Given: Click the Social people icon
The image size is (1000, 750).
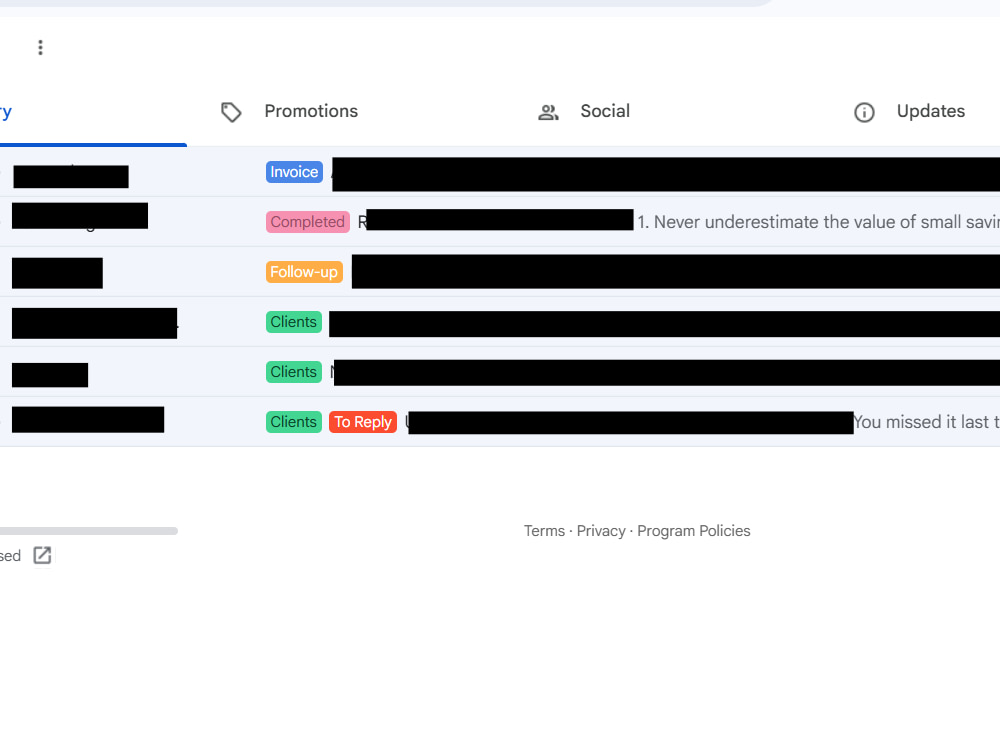Looking at the screenshot, I should click(548, 113).
